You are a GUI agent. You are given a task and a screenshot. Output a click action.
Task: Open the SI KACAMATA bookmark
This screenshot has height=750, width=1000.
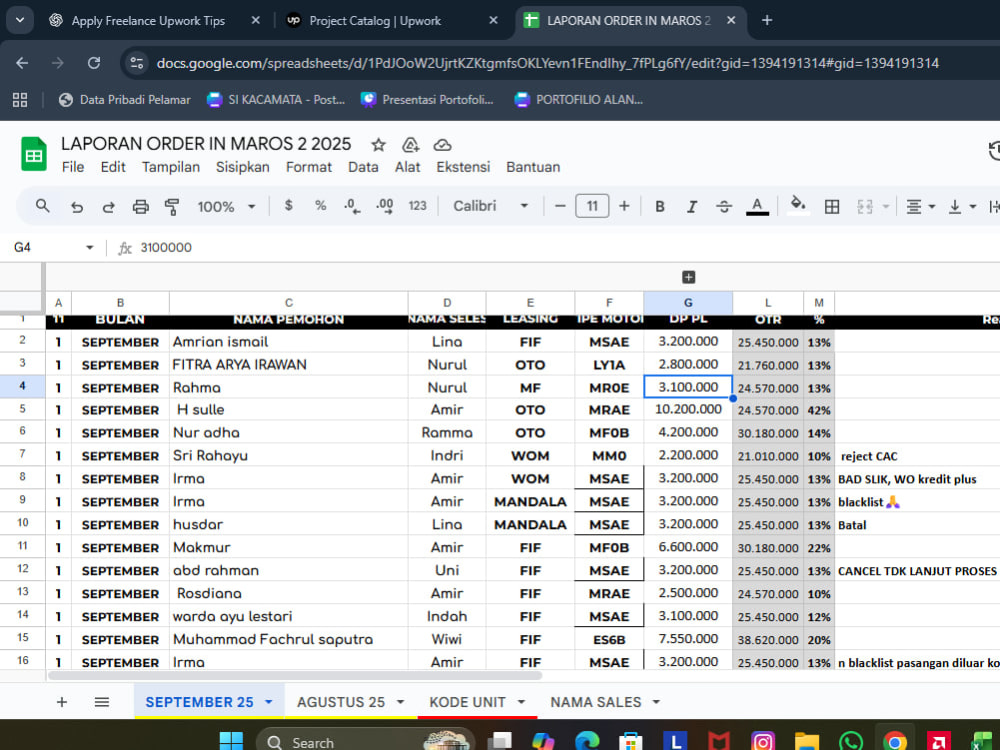click(276, 99)
